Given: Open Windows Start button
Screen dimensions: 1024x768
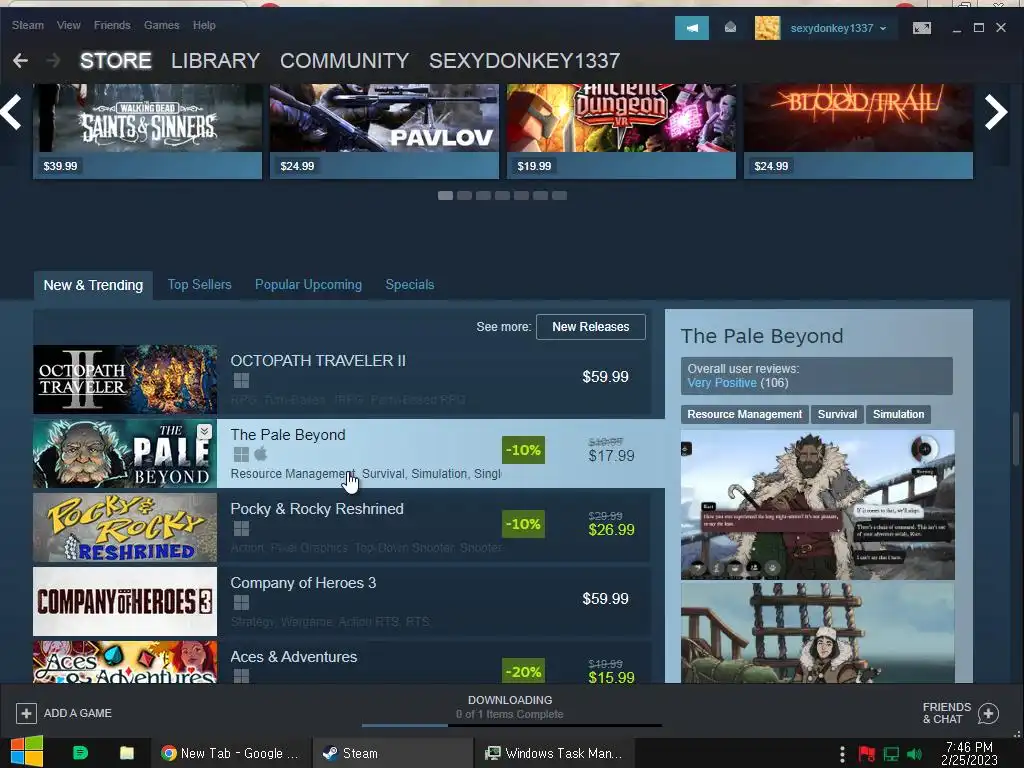Looking at the screenshot, I should coord(27,751).
